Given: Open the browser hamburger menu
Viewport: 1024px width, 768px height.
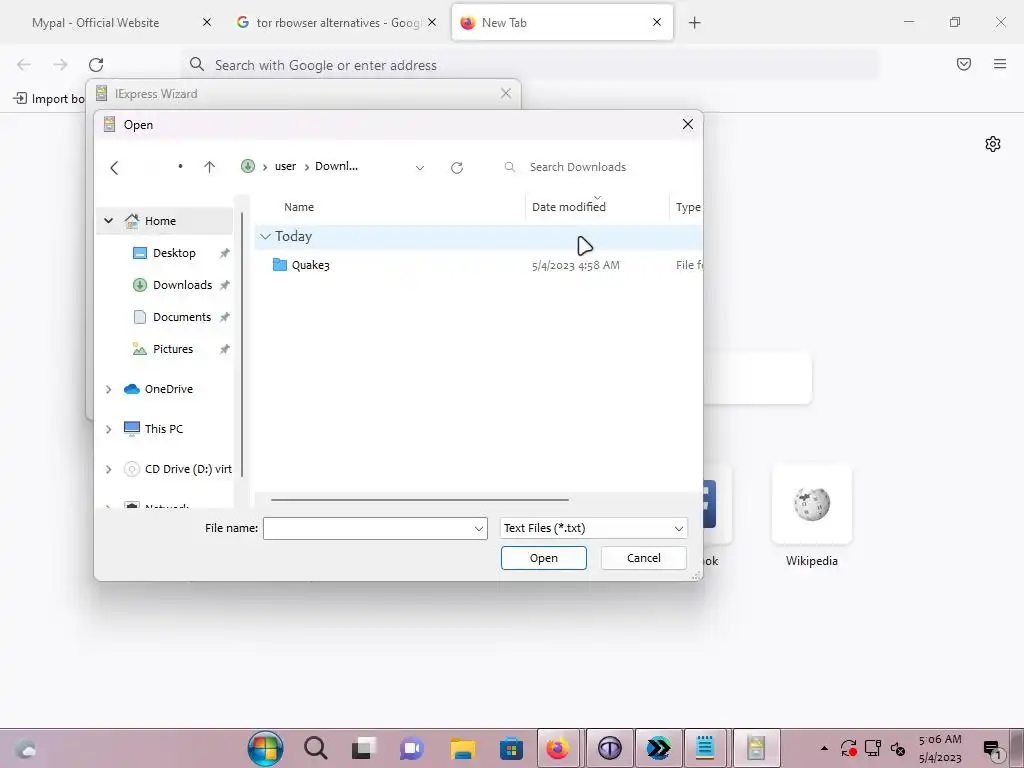Looking at the screenshot, I should (1000, 64).
